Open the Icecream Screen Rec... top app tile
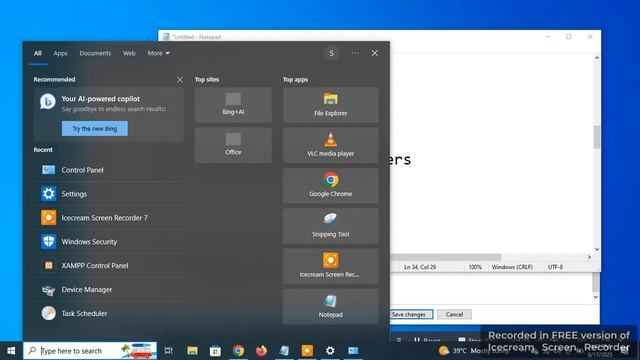 tap(331, 266)
